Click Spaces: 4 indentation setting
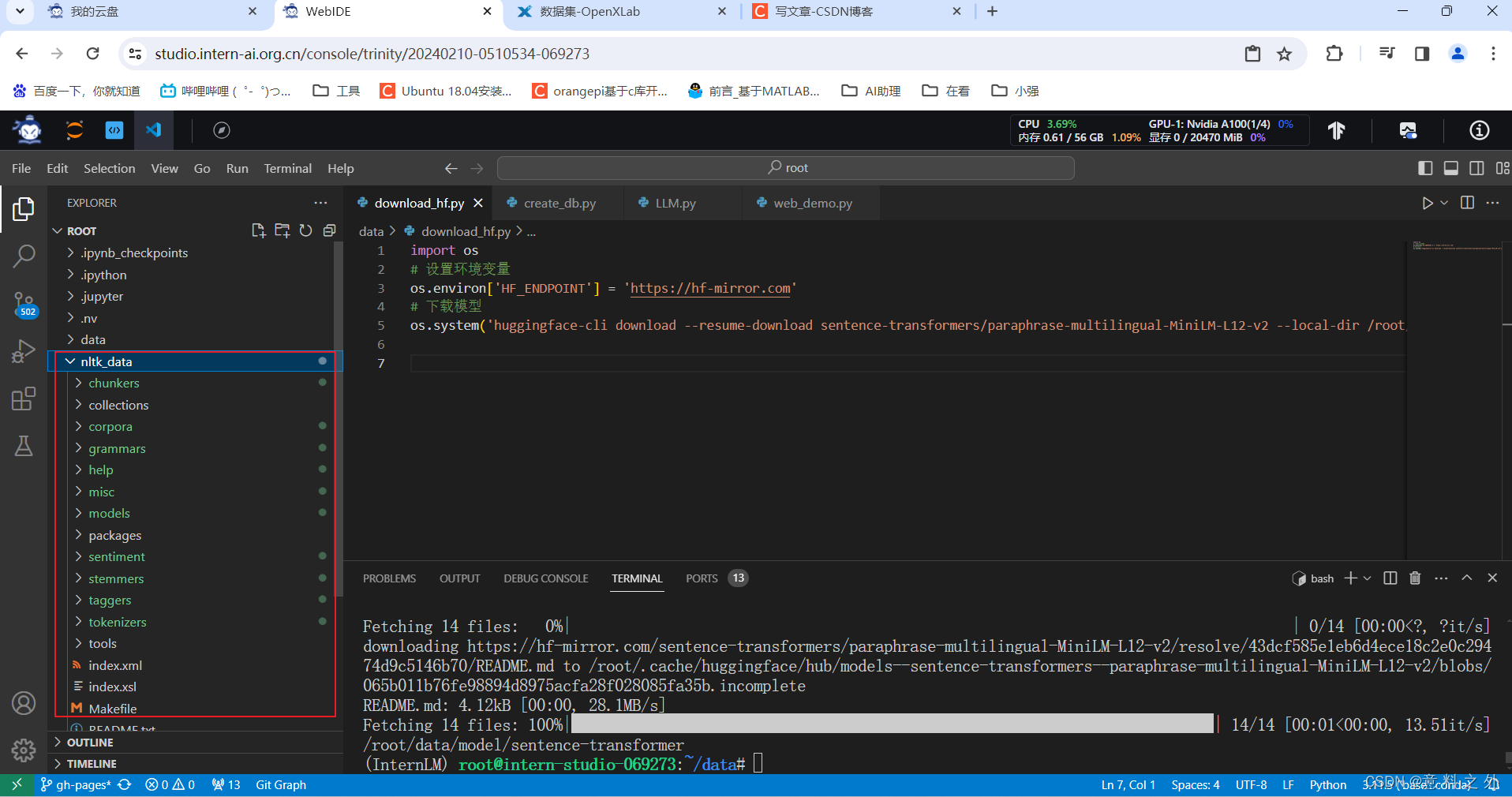Image resolution: width=1512 pixels, height=797 pixels. click(x=1196, y=785)
